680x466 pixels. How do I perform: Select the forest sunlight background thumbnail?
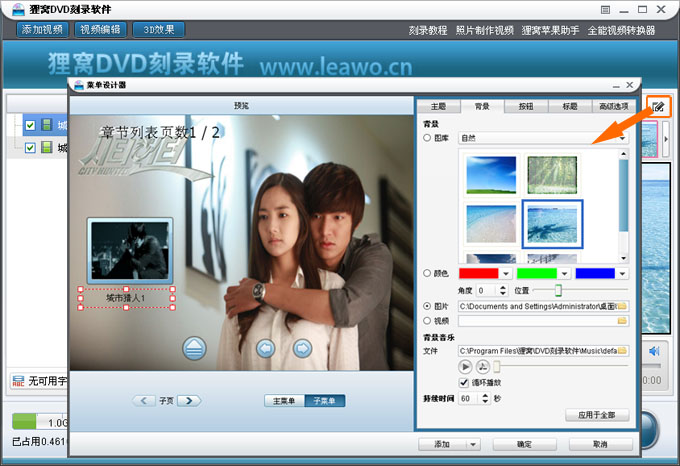click(552, 175)
